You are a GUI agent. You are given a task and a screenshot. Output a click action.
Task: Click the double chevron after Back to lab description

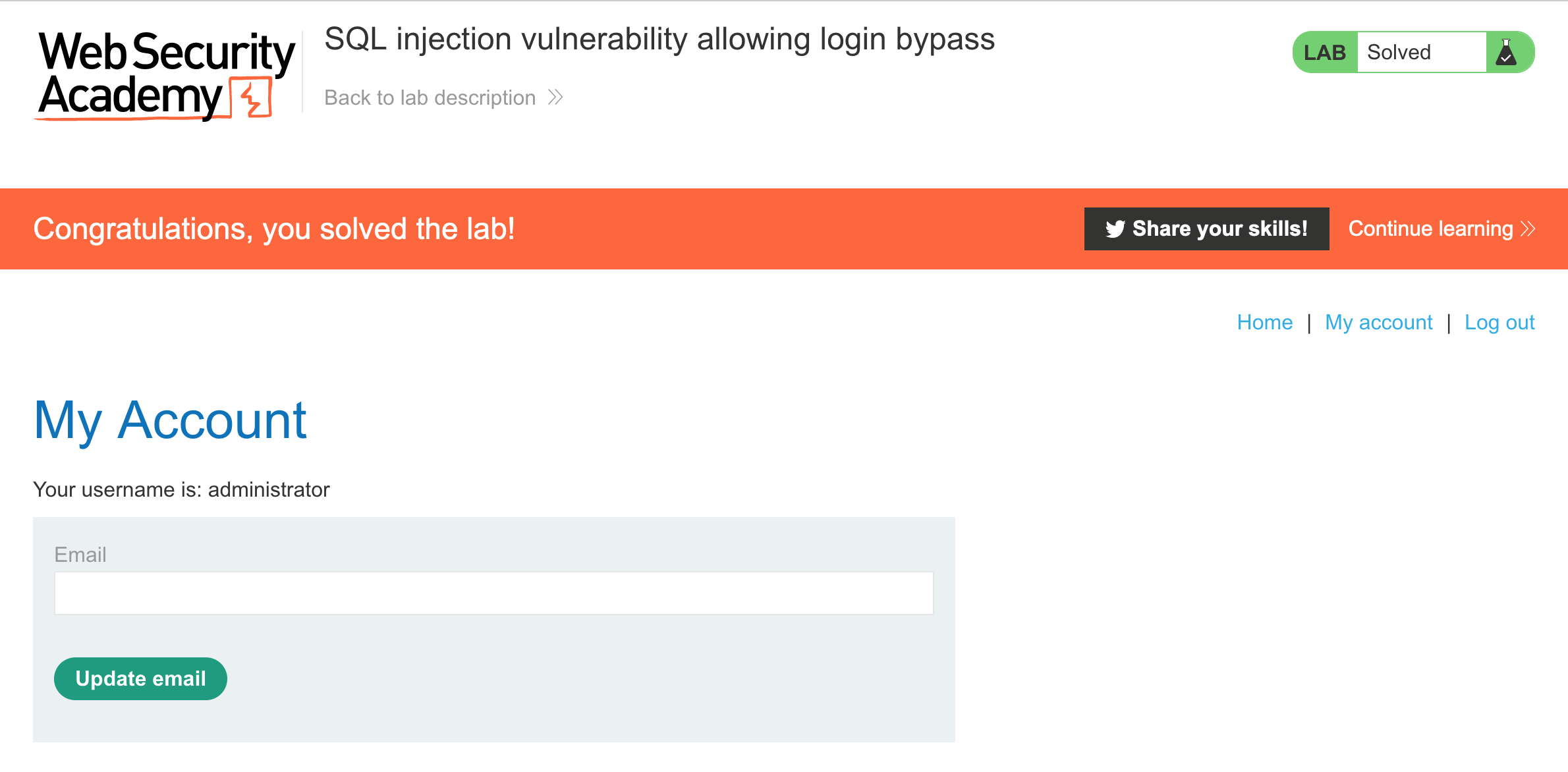pos(555,97)
